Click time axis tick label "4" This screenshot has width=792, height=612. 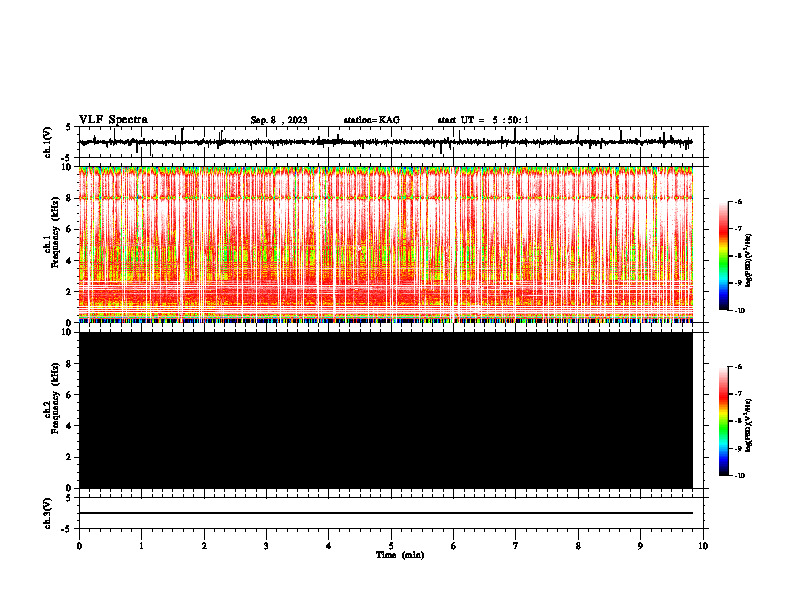[x=329, y=546]
